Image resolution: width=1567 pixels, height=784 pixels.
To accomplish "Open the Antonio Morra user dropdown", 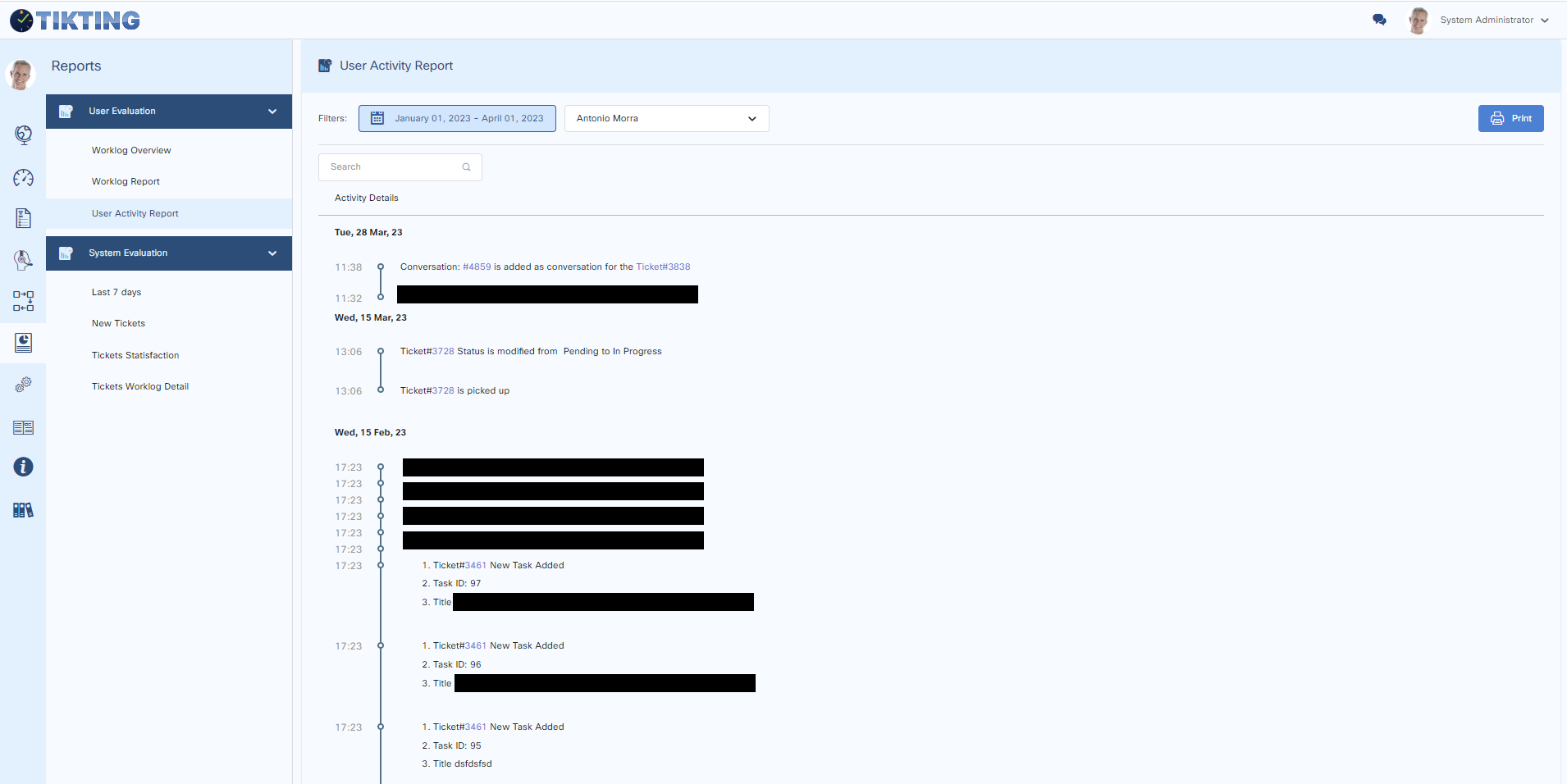I will [666, 118].
